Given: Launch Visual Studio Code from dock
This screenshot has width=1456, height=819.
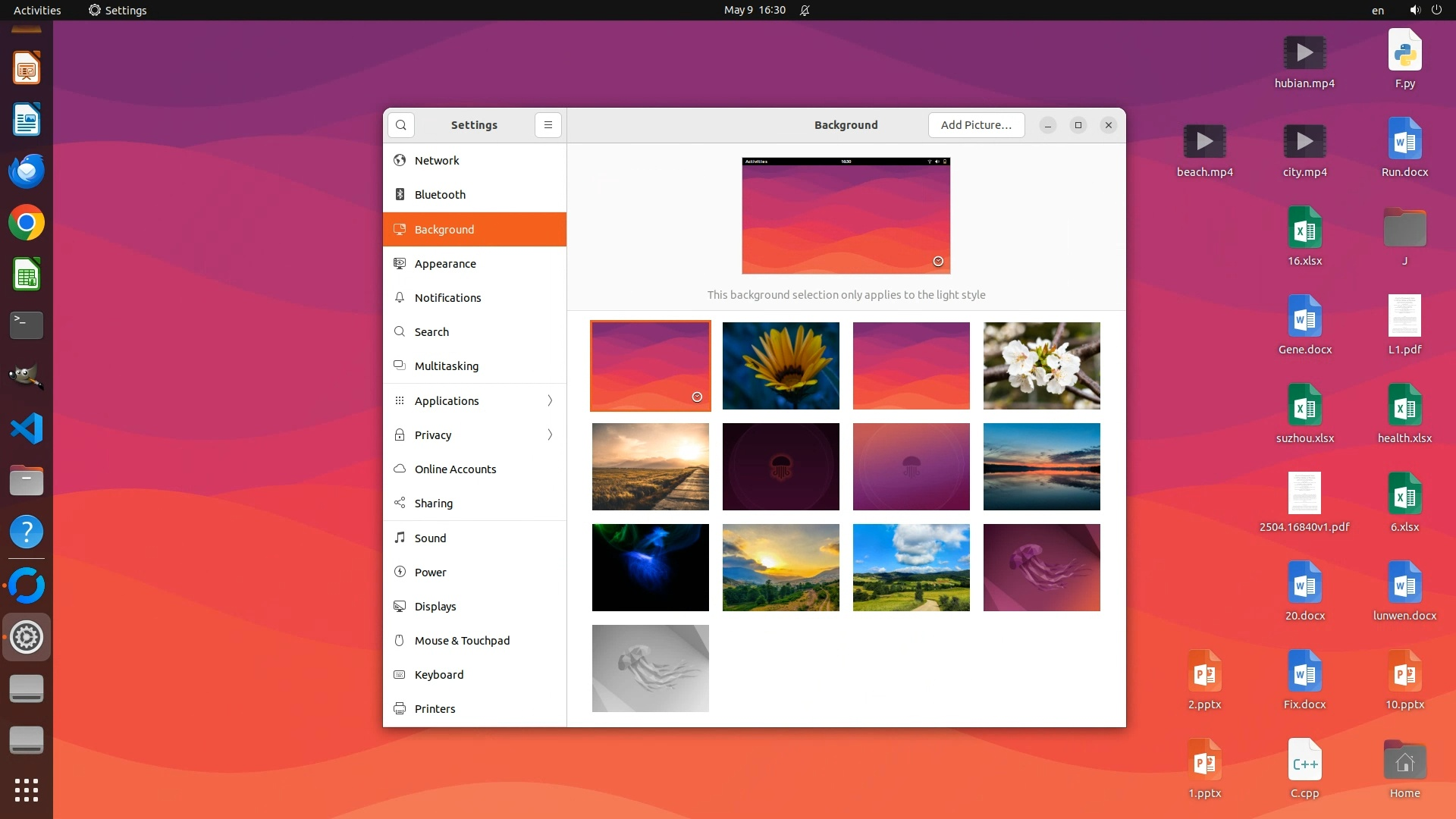Looking at the screenshot, I should pos(27,429).
